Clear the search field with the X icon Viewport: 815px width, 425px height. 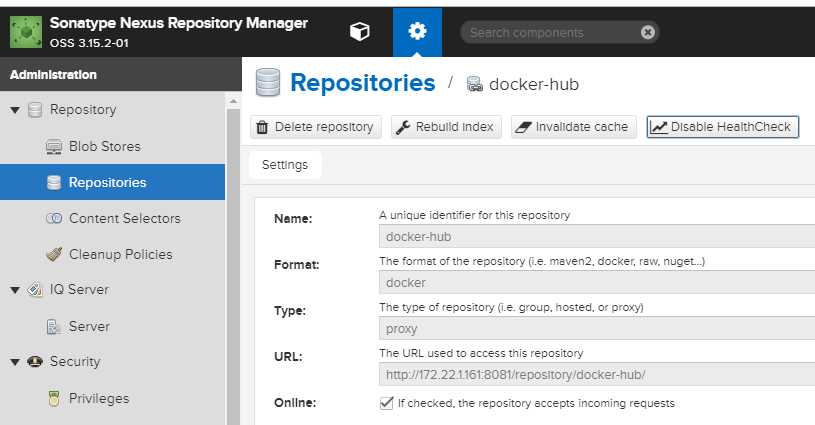pyautogui.click(x=648, y=33)
